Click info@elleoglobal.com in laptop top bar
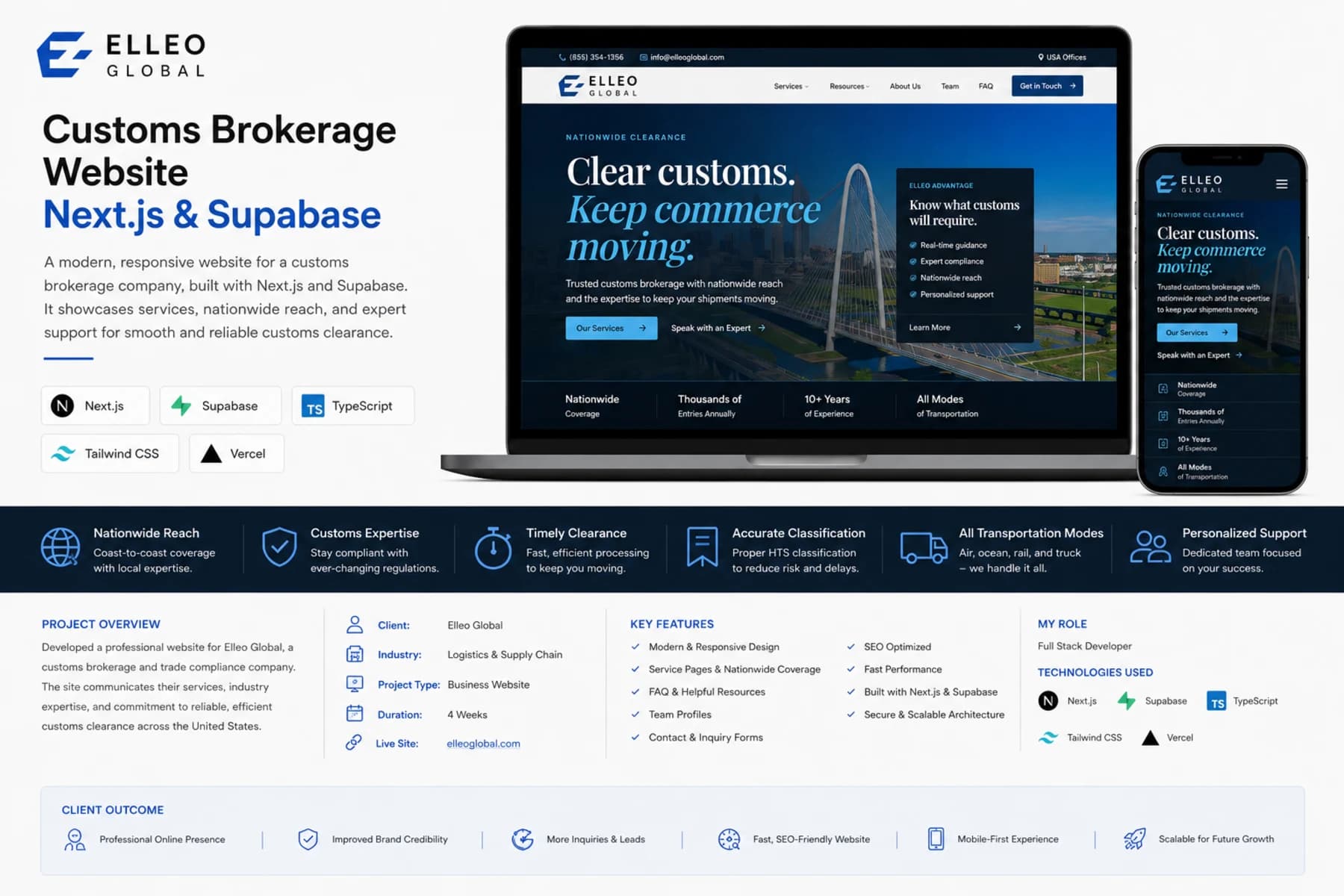 682,57
